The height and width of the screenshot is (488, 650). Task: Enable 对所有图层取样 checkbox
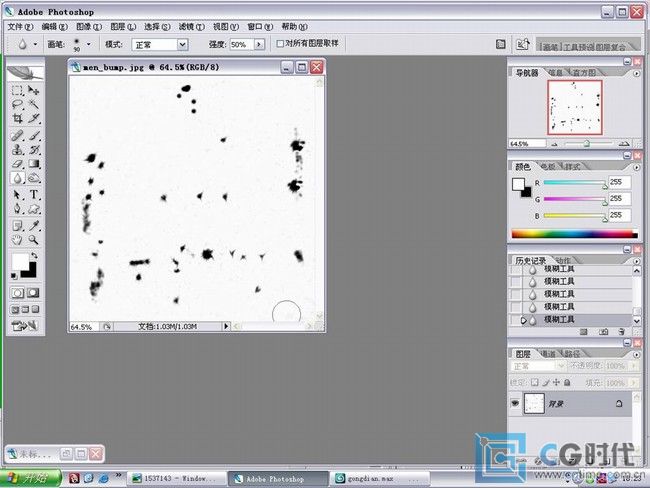coord(280,44)
